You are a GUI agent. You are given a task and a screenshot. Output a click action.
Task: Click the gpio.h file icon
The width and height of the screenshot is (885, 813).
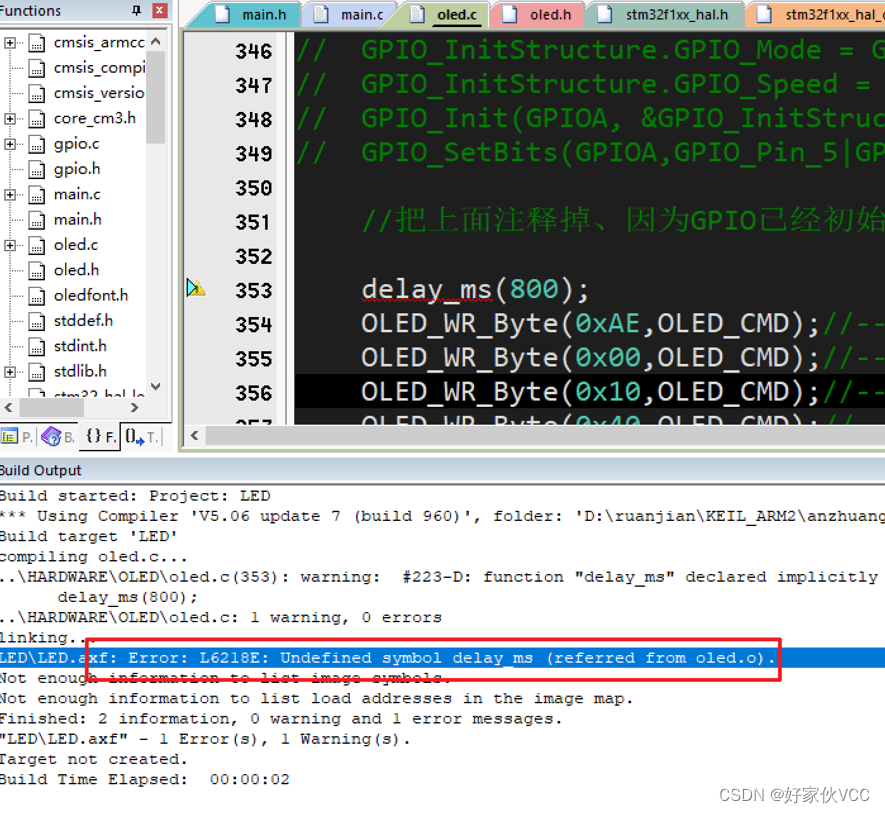pyautogui.click(x=37, y=169)
